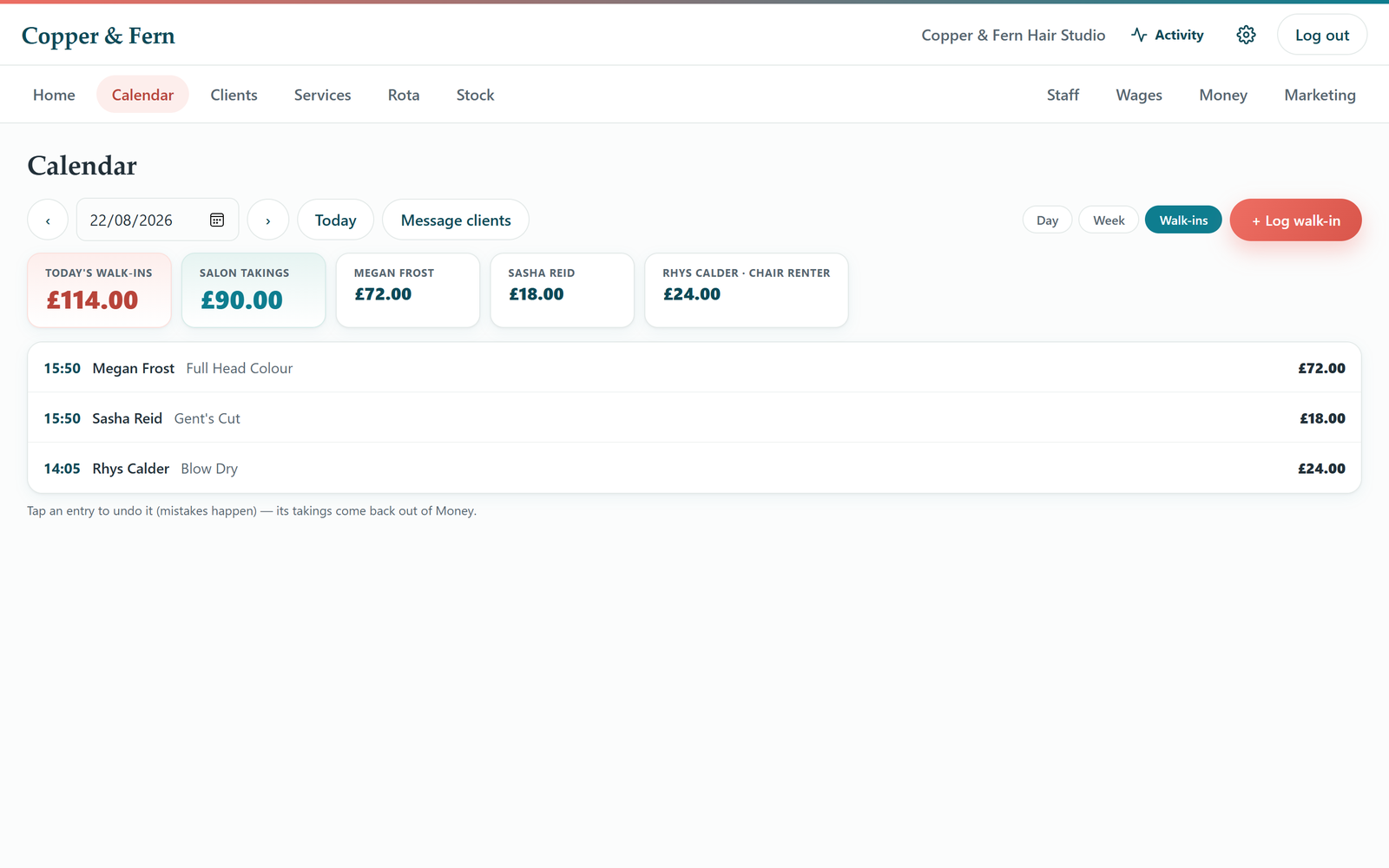Open the Services tab
The image size is (1389, 868).
pos(322,95)
